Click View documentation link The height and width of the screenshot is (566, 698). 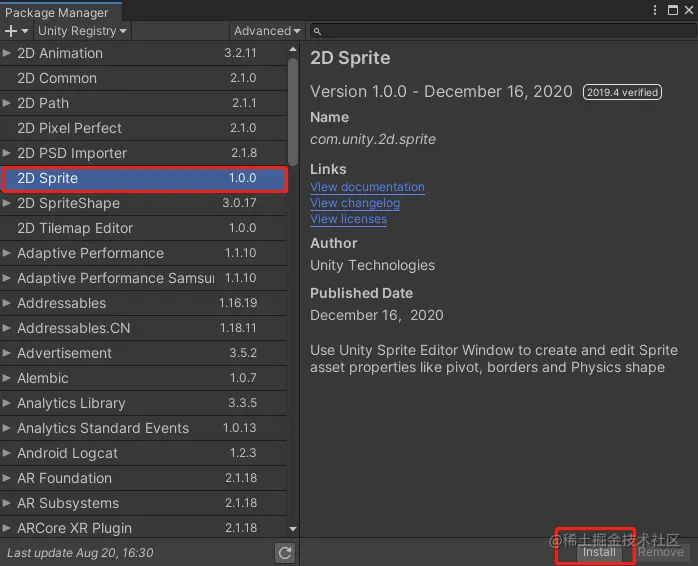pos(367,187)
